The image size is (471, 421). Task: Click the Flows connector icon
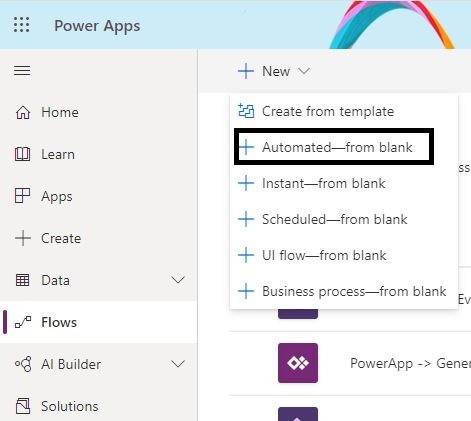(x=23, y=322)
